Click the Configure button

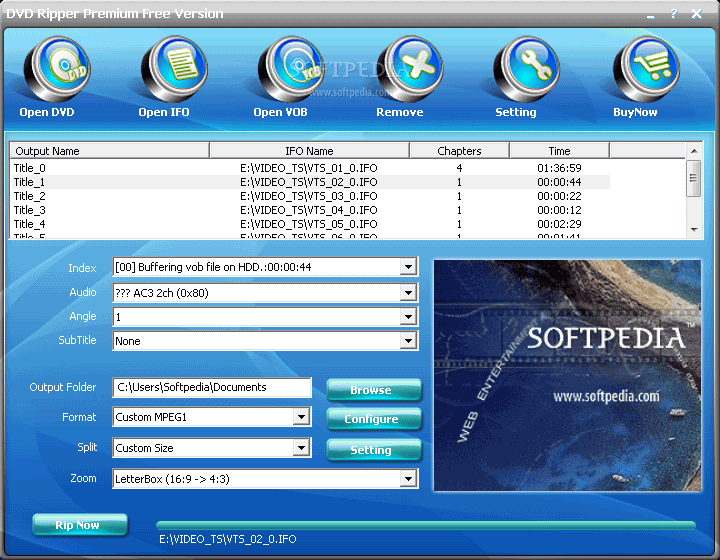click(x=374, y=419)
